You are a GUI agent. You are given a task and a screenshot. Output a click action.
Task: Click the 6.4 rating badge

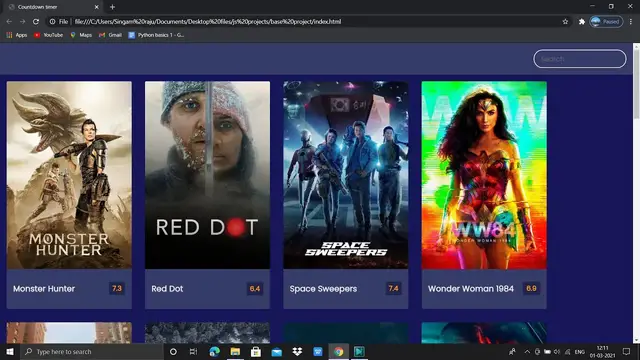[255, 289]
